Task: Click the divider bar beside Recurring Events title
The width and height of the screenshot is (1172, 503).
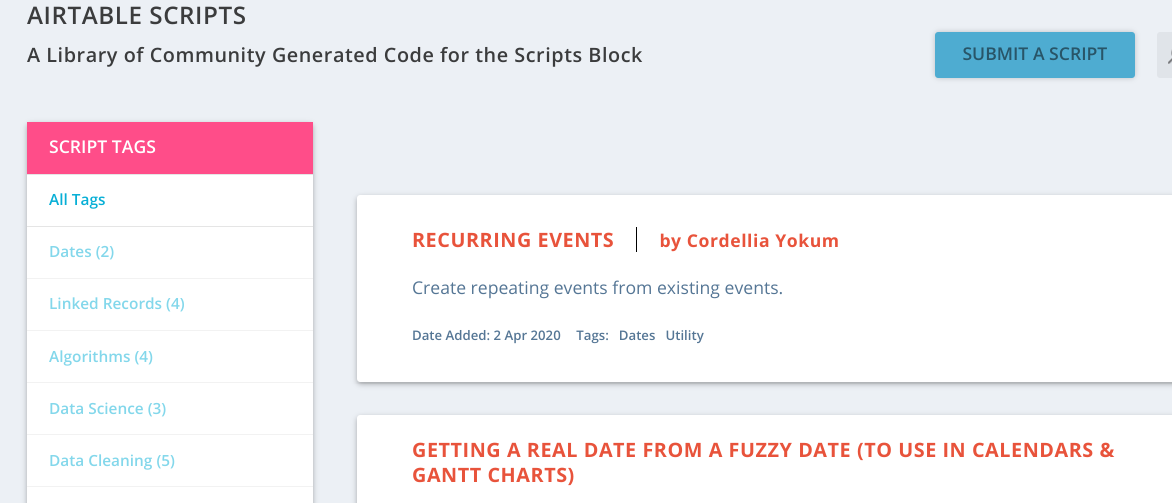Action: click(x=637, y=240)
